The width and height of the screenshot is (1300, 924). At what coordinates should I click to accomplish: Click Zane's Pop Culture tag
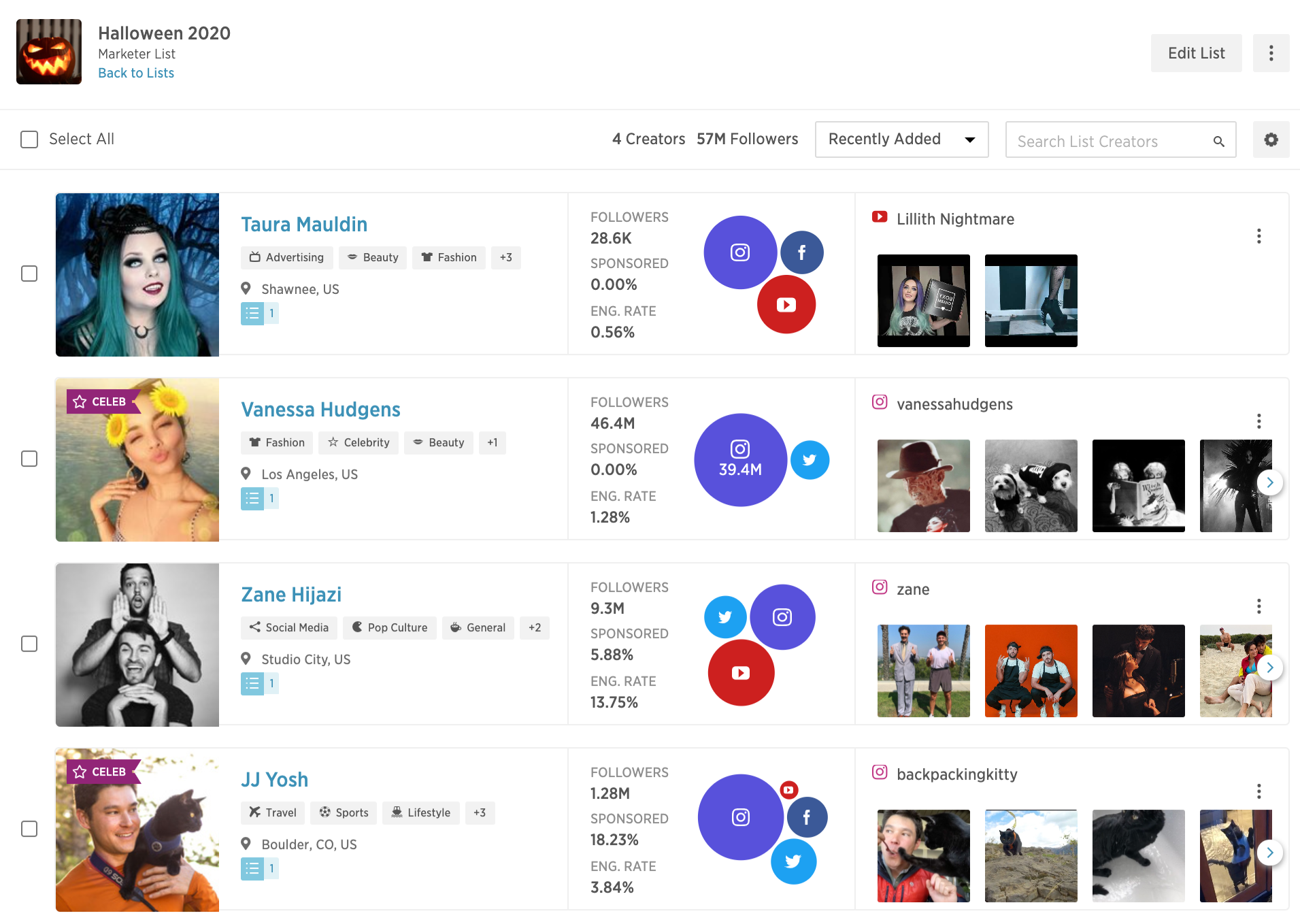pos(390,627)
